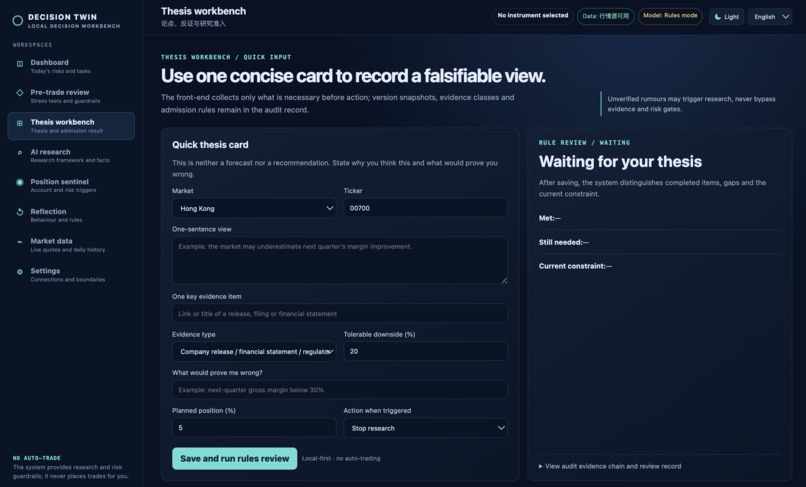Go to Pre-trade review workspace
This screenshot has height=487, width=806.
(x=71, y=96)
